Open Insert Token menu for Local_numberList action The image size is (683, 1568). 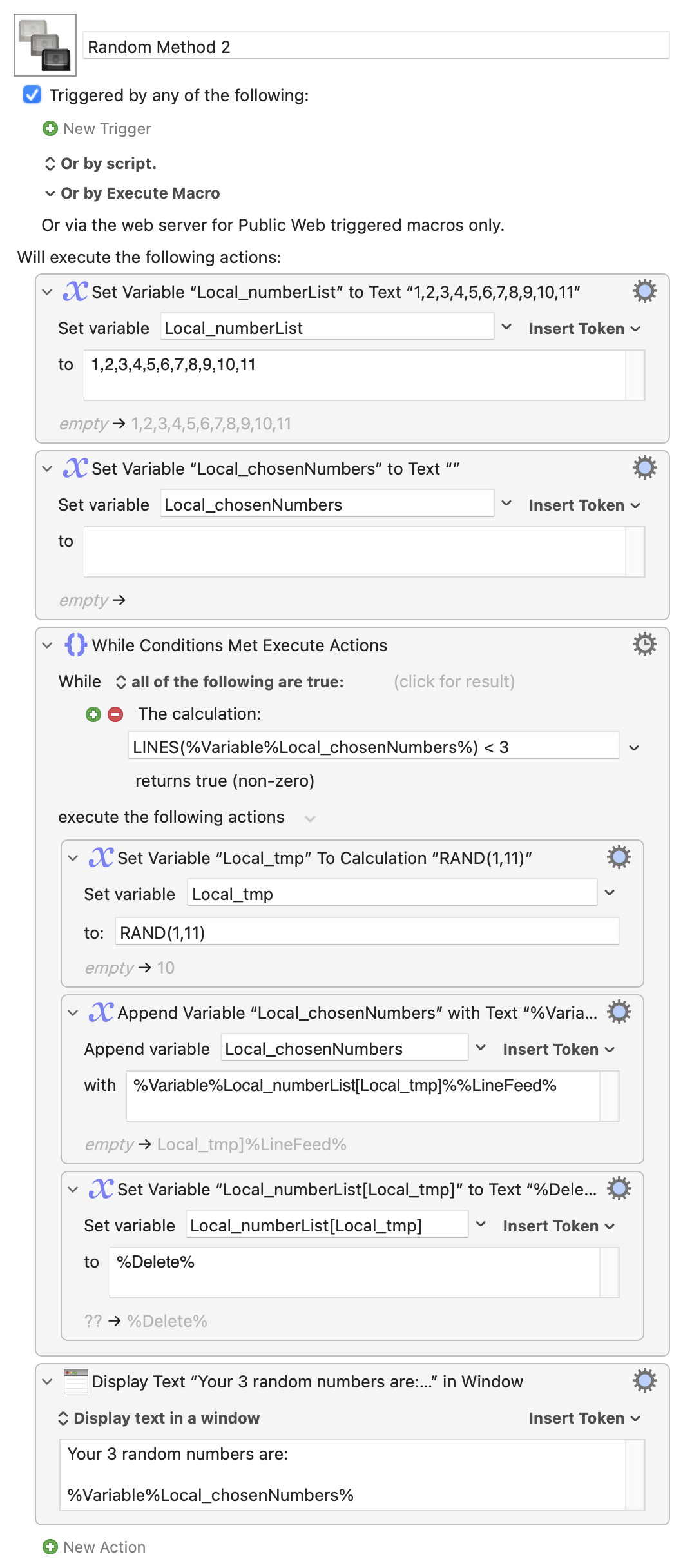coord(584,329)
